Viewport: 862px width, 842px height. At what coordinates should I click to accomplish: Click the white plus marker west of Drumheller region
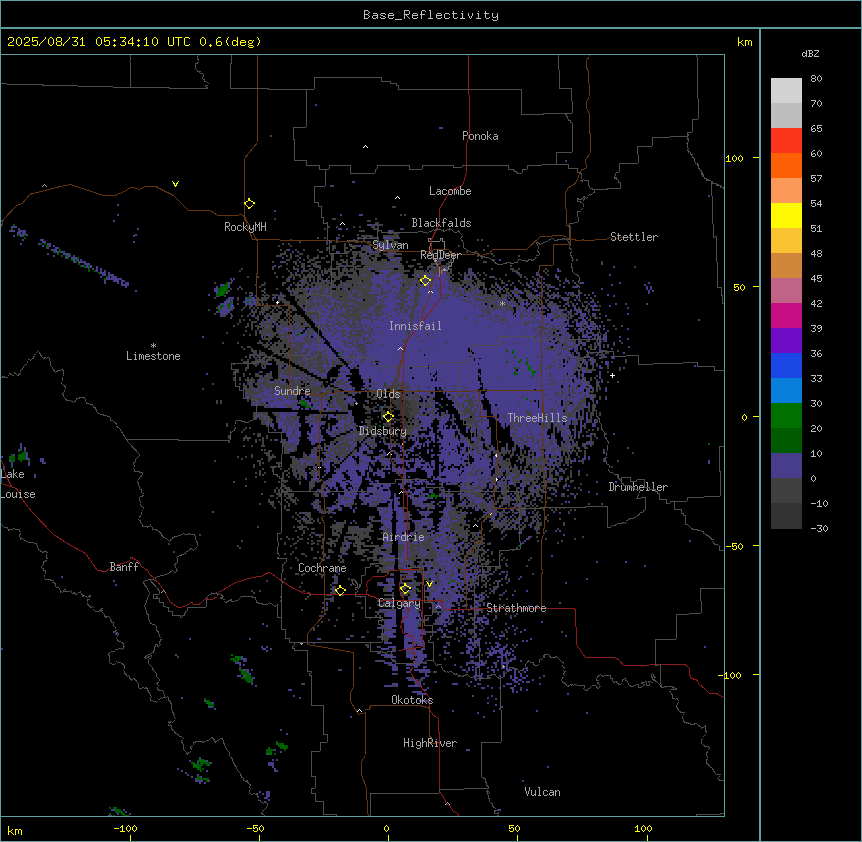[x=612, y=375]
